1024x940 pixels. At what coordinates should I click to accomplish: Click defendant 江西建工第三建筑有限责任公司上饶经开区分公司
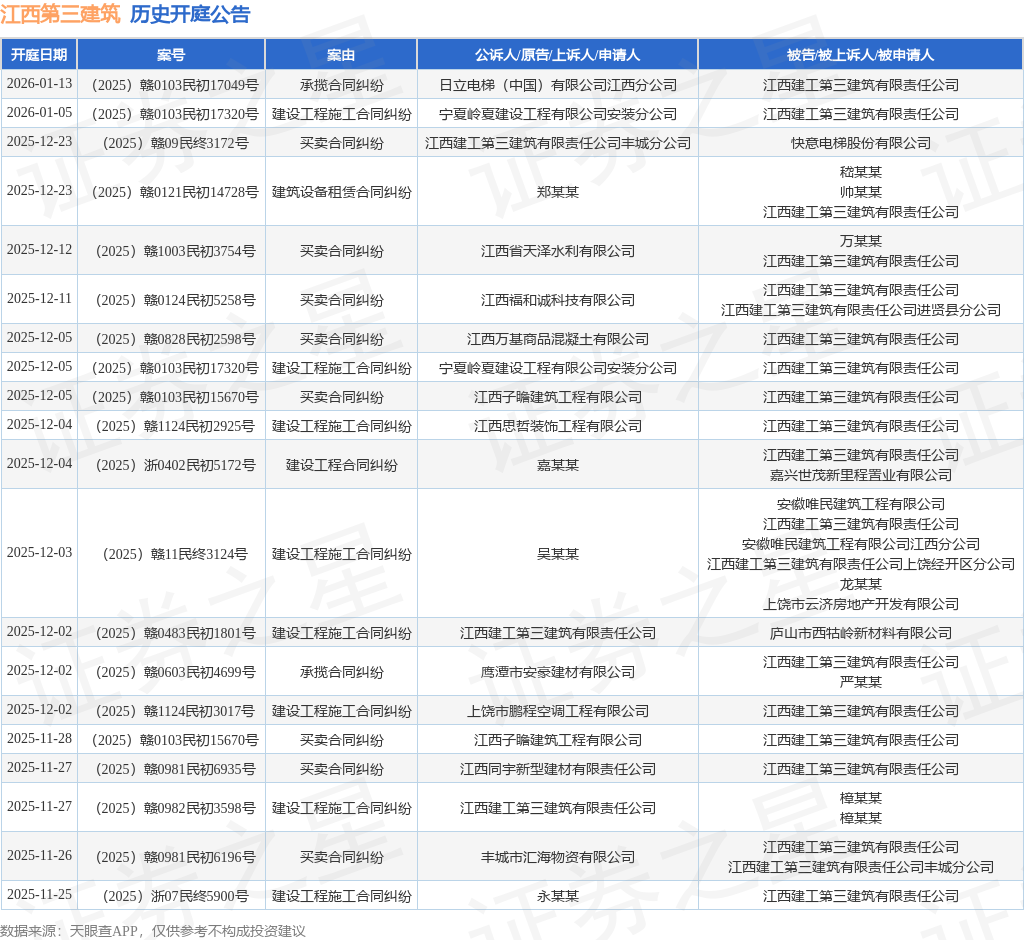pyautogui.click(x=861, y=564)
